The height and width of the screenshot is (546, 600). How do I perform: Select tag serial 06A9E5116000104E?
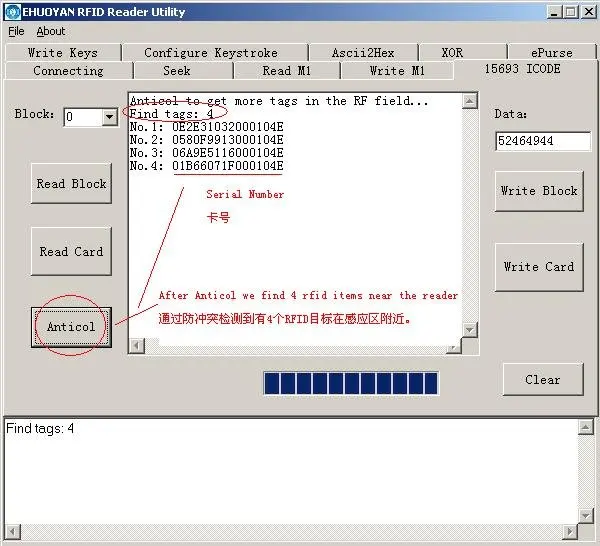tap(228, 153)
